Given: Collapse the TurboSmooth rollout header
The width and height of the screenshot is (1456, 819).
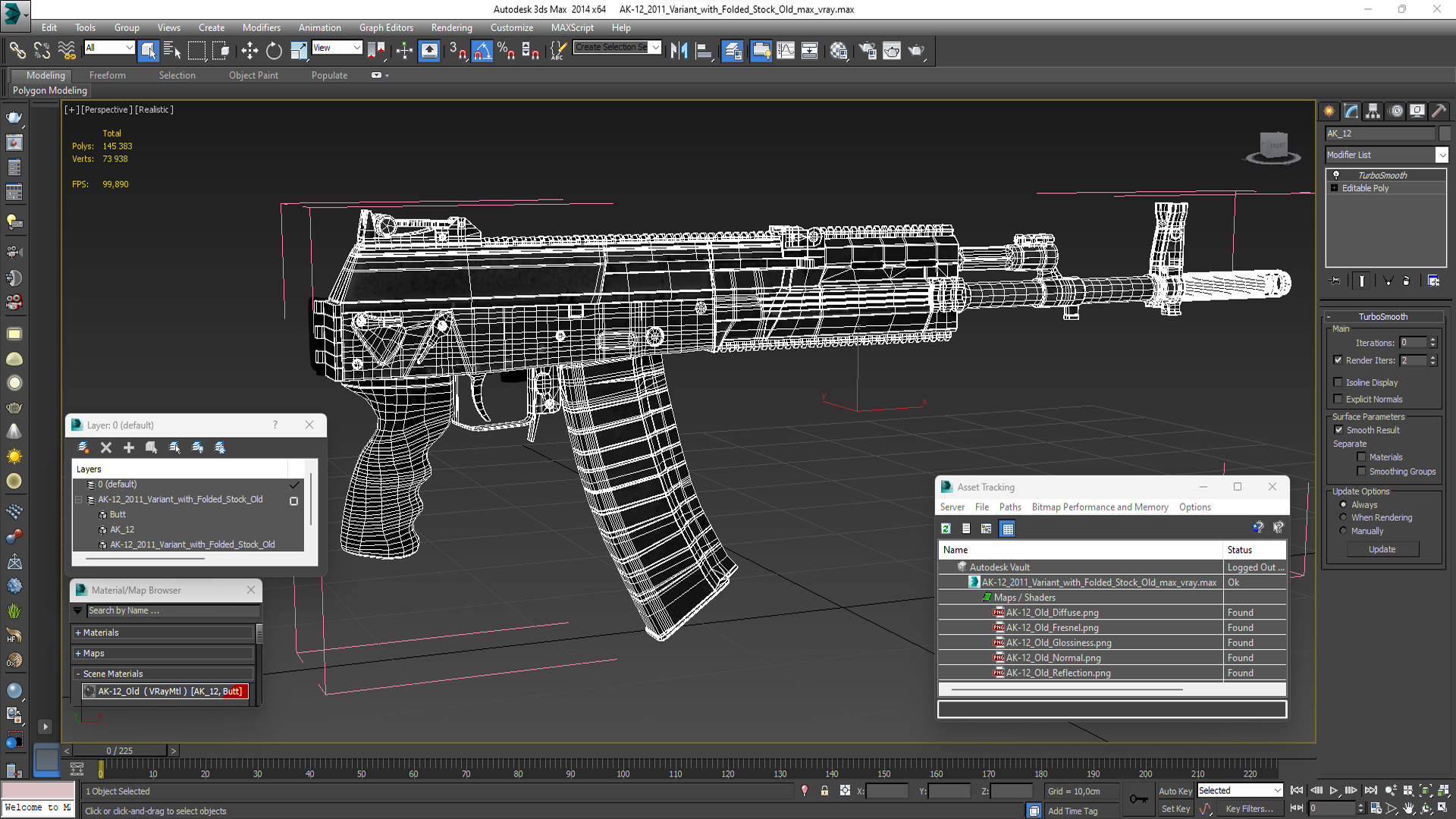Looking at the screenshot, I should (1382, 316).
